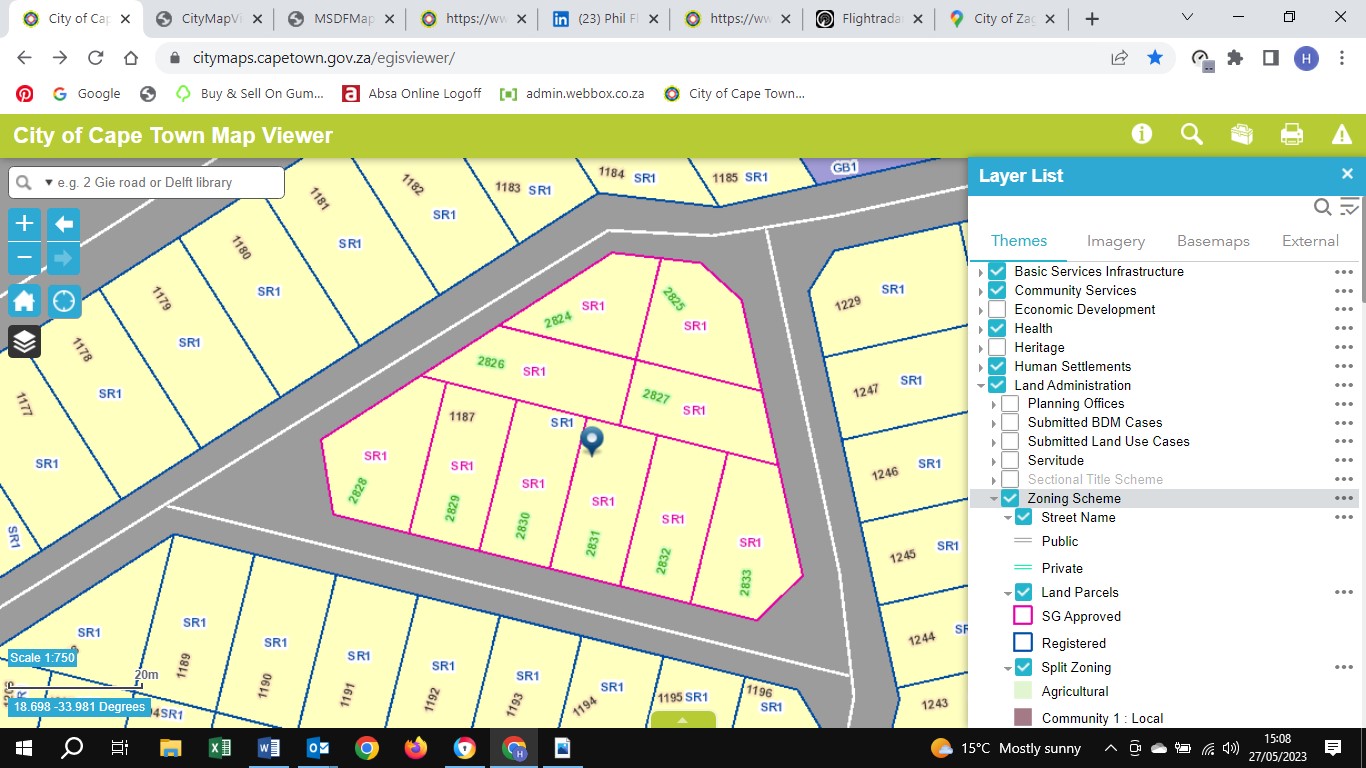The image size is (1366, 768).
Task: Switch to the Flightradar browser tab
Action: point(867,19)
